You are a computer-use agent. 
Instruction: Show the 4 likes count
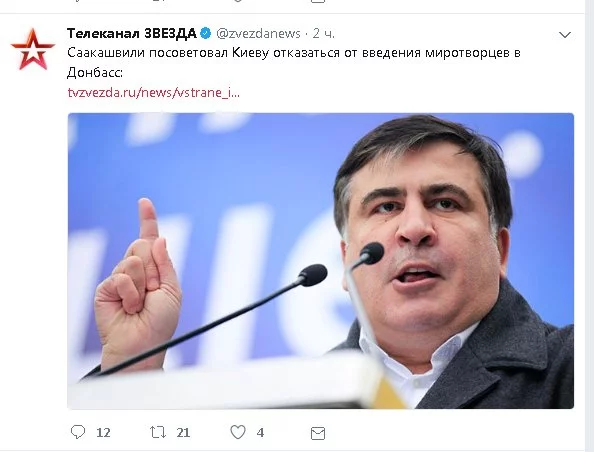(260, 433)
